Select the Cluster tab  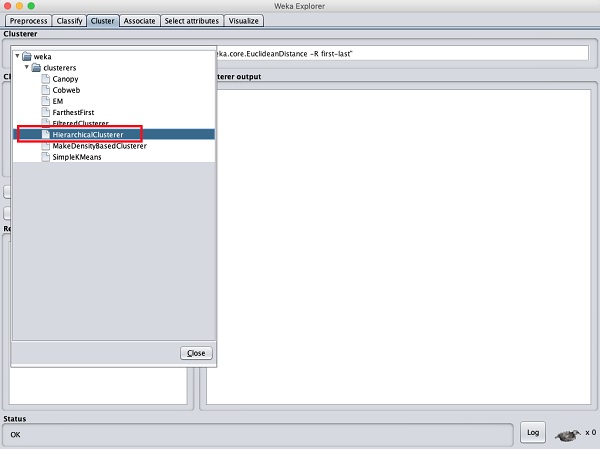(103, 21)
